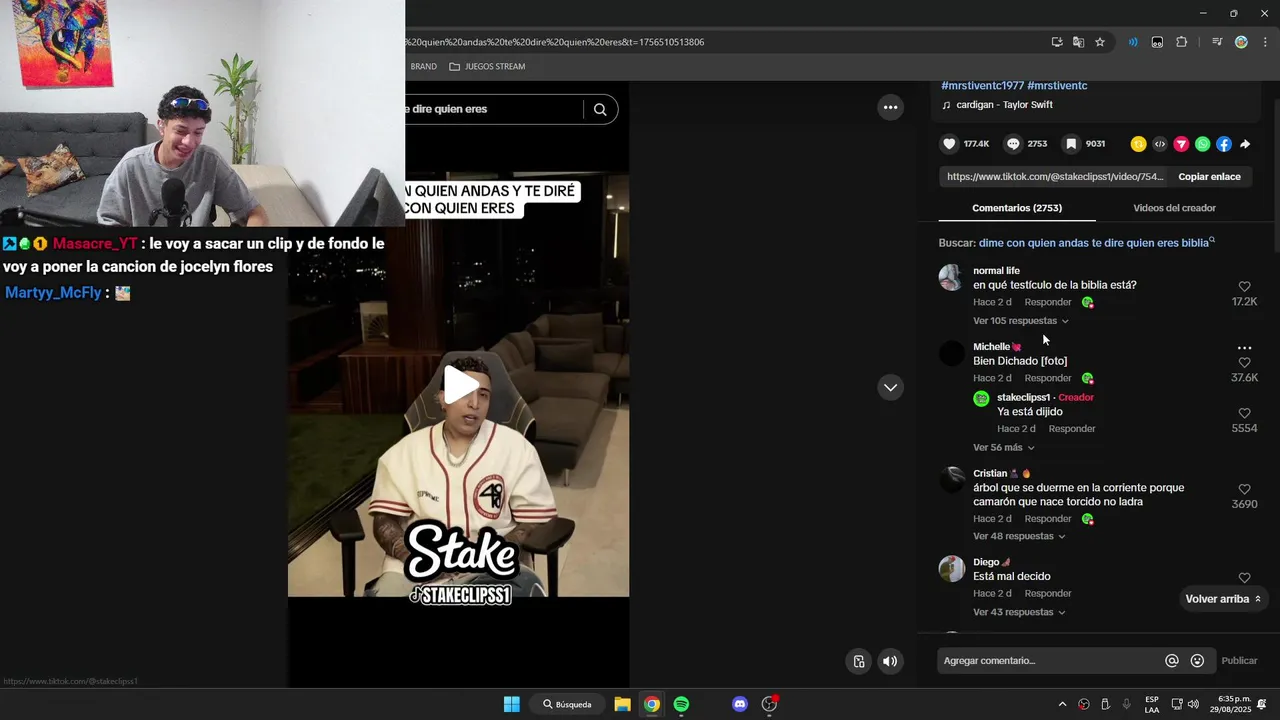The width and height of the screenshot is (1280, 720).
Task: Click the mention @ icon
Action: (1172, 661)
